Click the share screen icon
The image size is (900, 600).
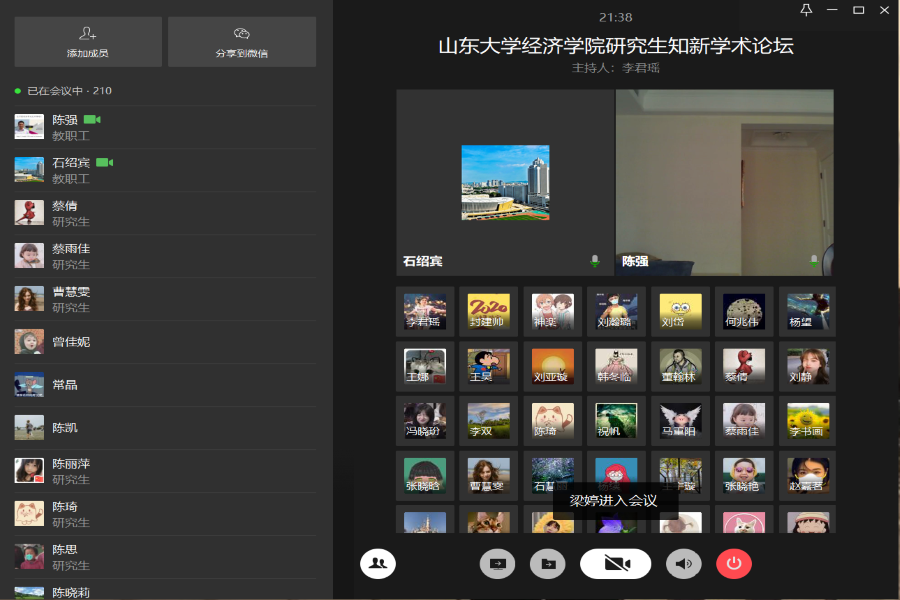[497, 564]
